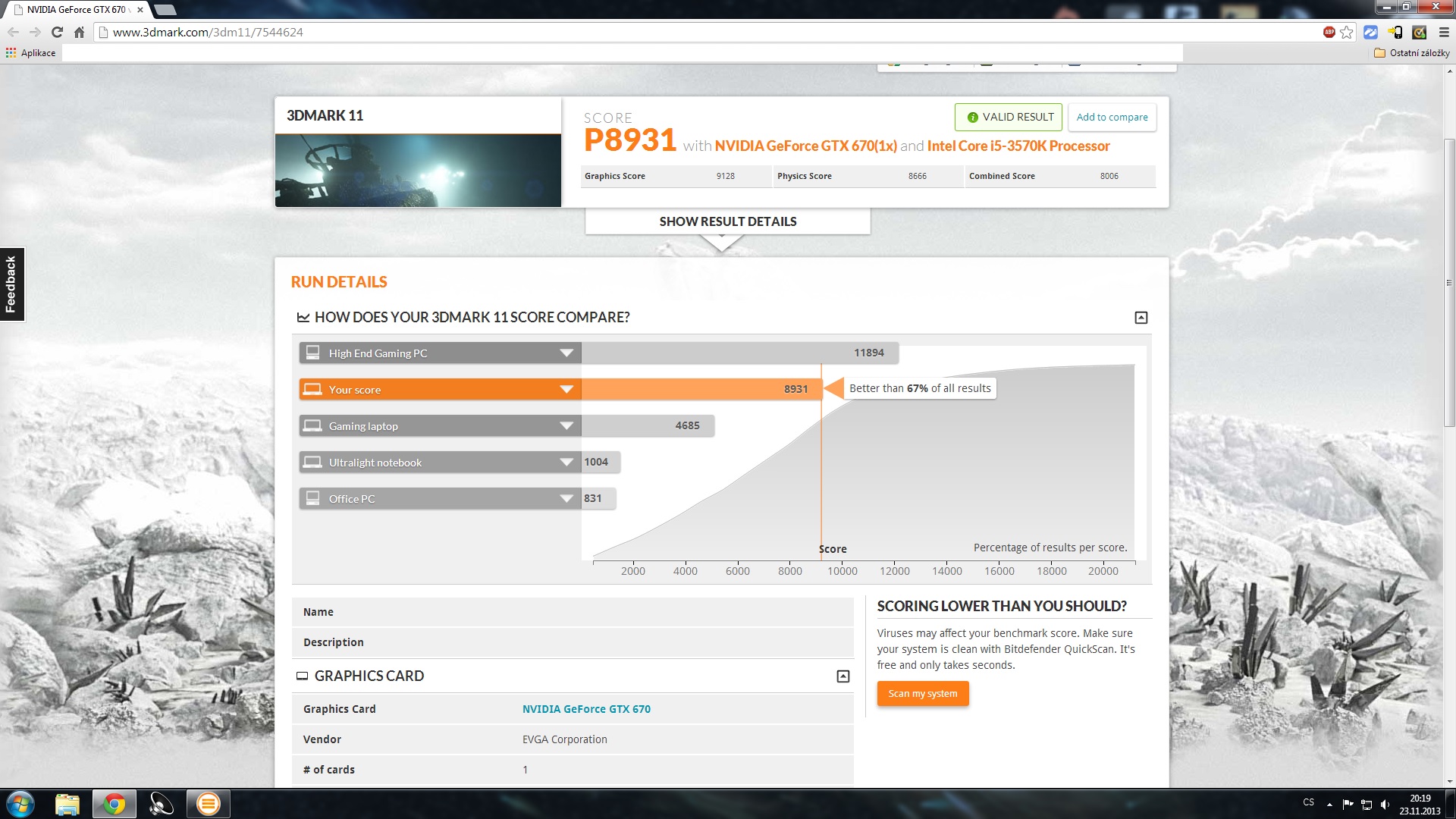
Task: Click the Combined Score cell
Action: click(x=1060, y=176)
